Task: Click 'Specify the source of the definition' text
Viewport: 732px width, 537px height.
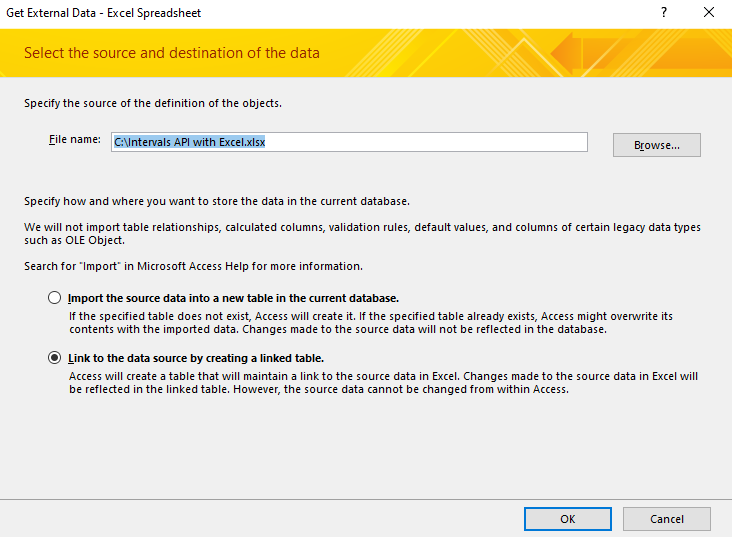Action: coord(153,103)
